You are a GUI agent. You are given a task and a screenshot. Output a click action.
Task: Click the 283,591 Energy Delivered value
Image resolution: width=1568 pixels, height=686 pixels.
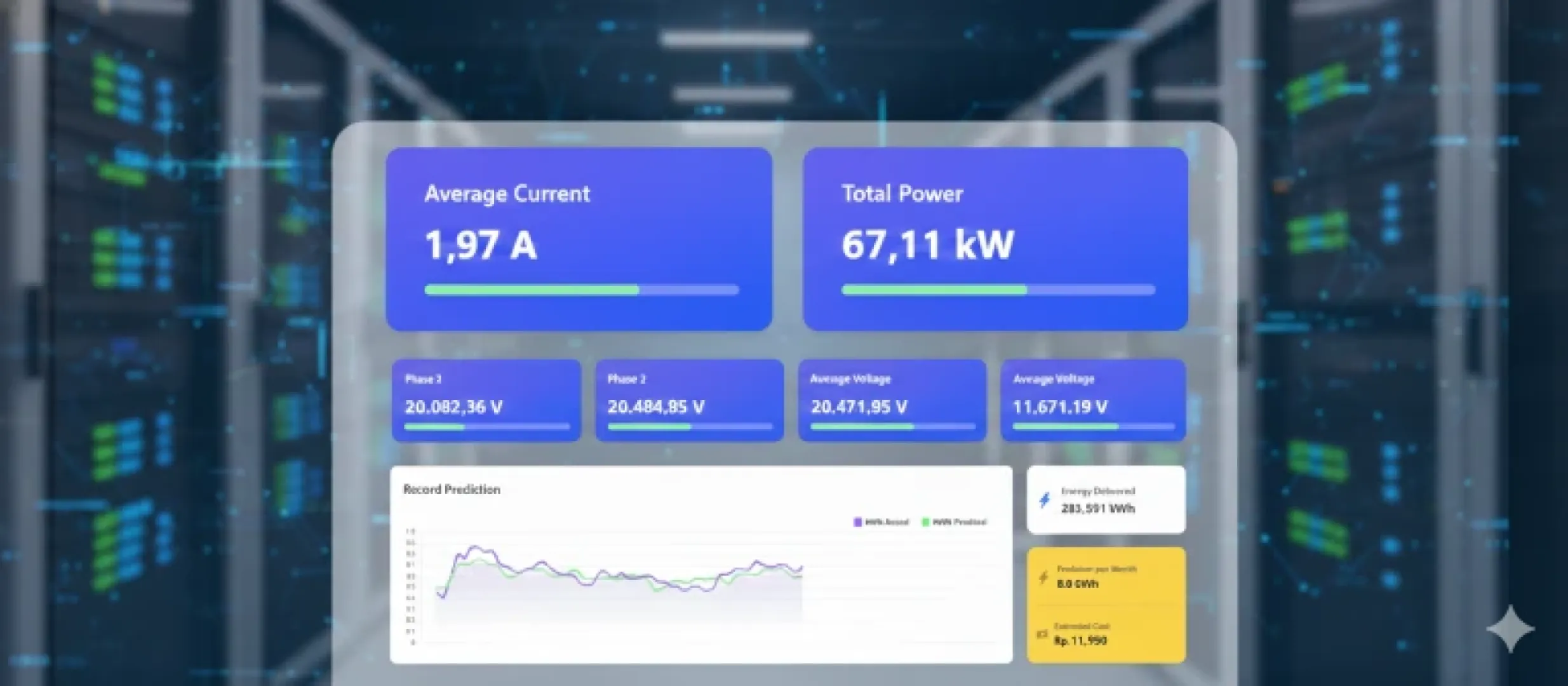click(x=1097, y=509)
